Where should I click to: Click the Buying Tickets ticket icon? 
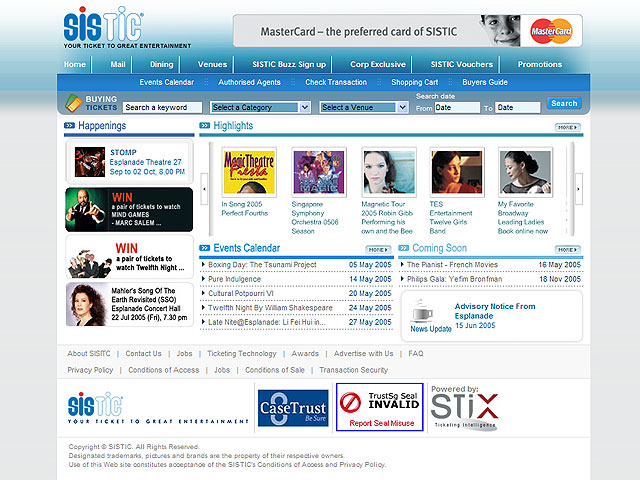[x=74, y=103]
